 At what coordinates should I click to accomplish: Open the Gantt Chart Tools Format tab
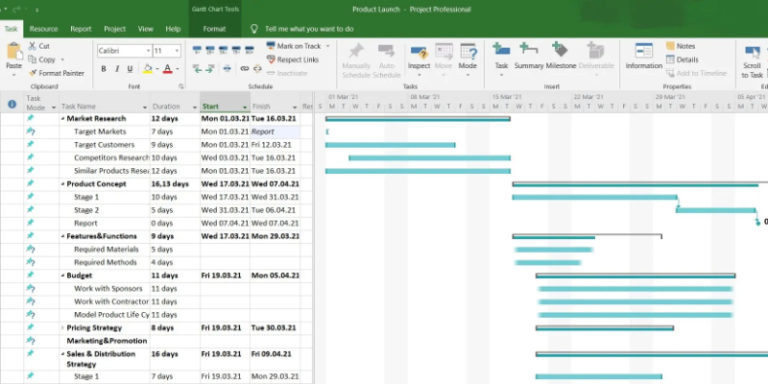[215, 29]
